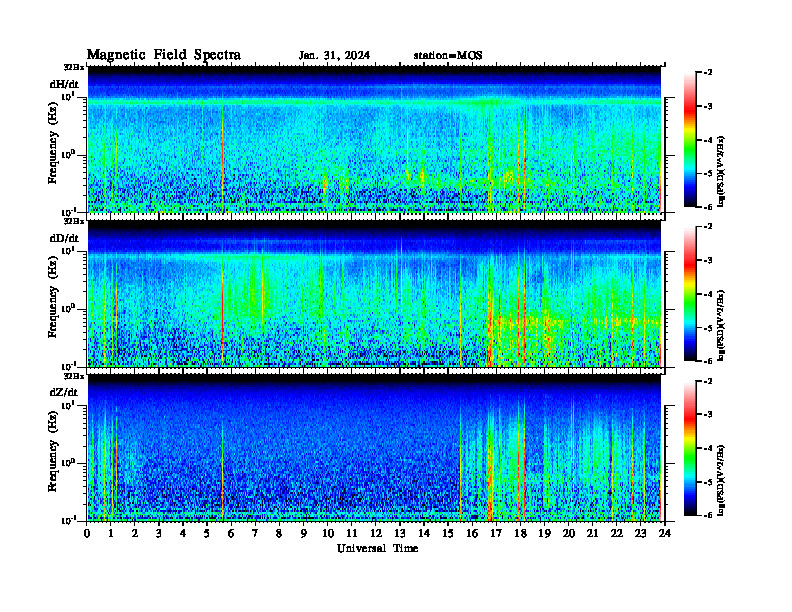The height and width of the screenshot is (612, 792).
Task: Click the 10^1 frequency tick of dD/dt panel
Action: [68, 251]
